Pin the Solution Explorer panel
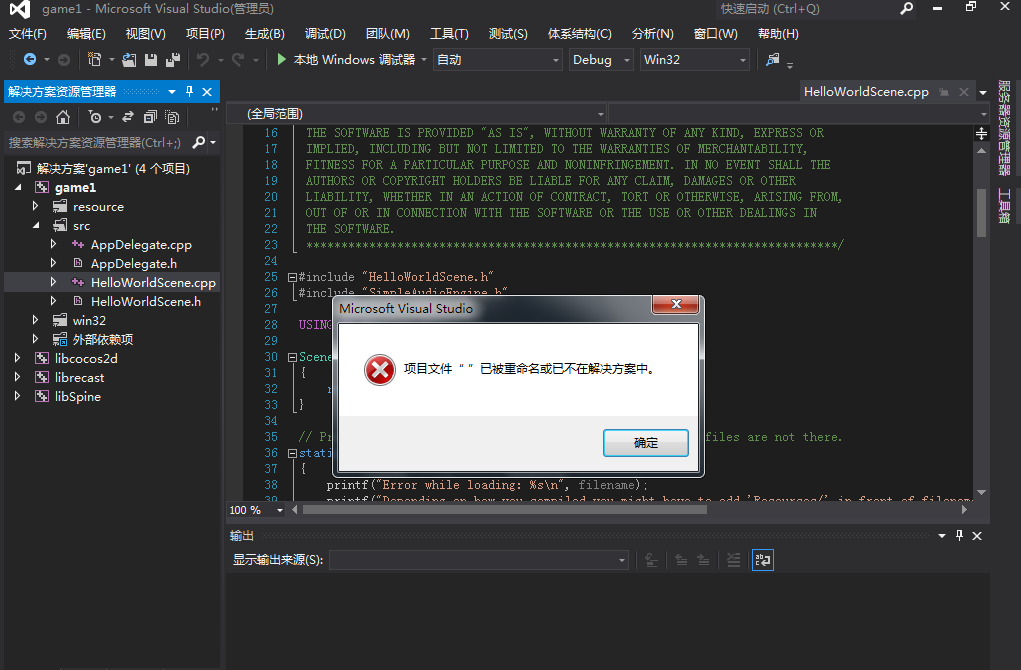Image resolution: width=1021 pixels, height=670 pixels. pyautogui.click(x=189, y=91)
